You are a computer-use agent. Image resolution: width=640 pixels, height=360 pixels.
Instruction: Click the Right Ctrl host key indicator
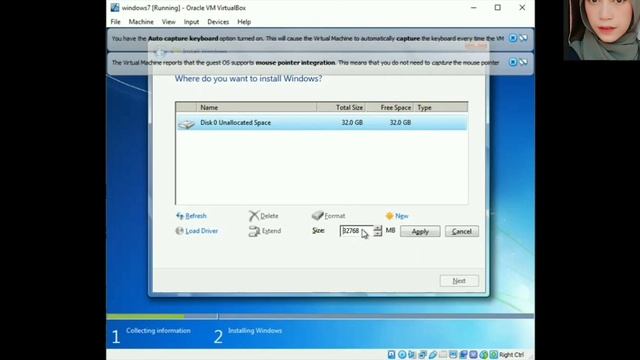[511, 354]
